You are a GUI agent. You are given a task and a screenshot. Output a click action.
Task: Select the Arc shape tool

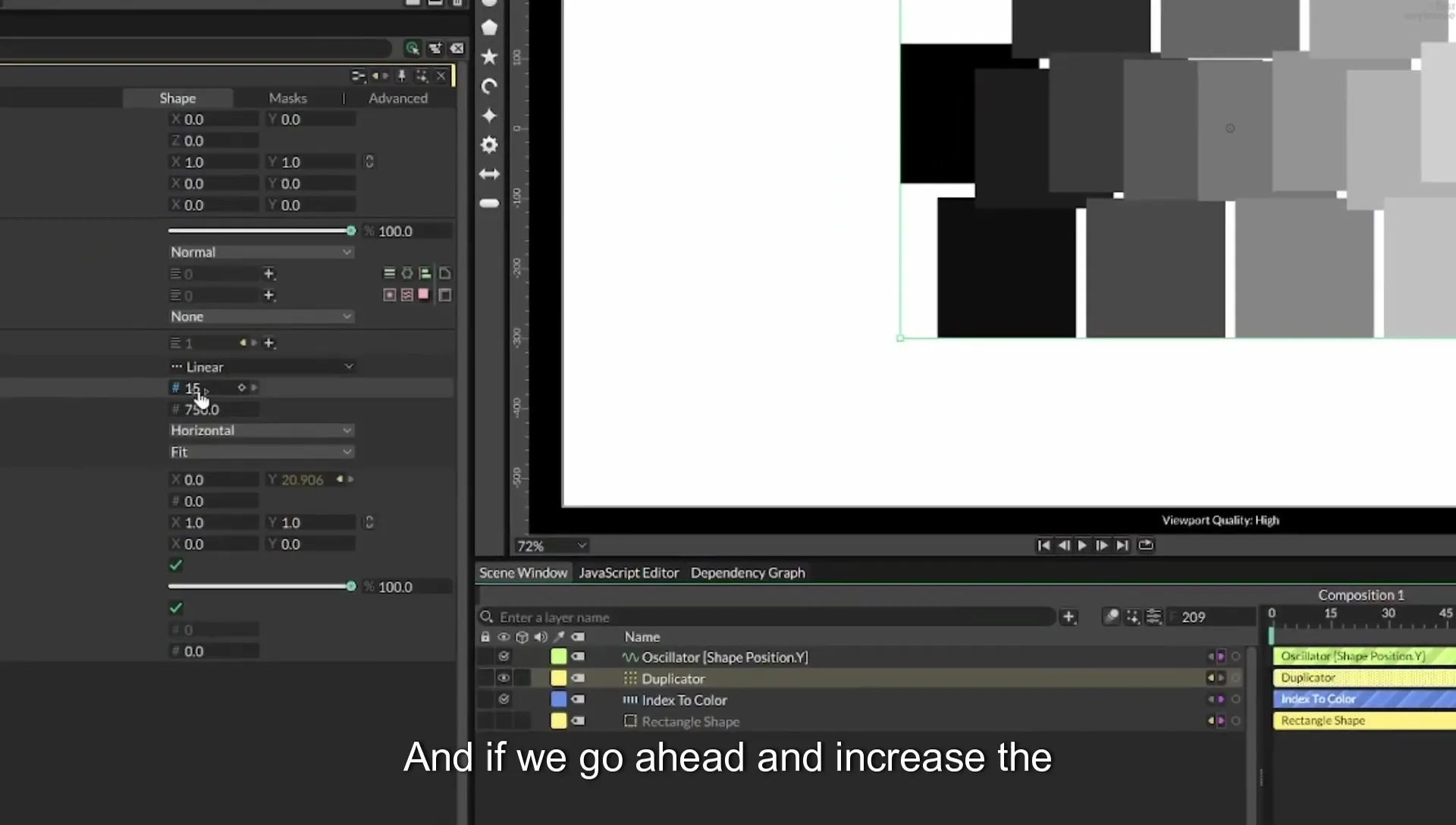489,86
